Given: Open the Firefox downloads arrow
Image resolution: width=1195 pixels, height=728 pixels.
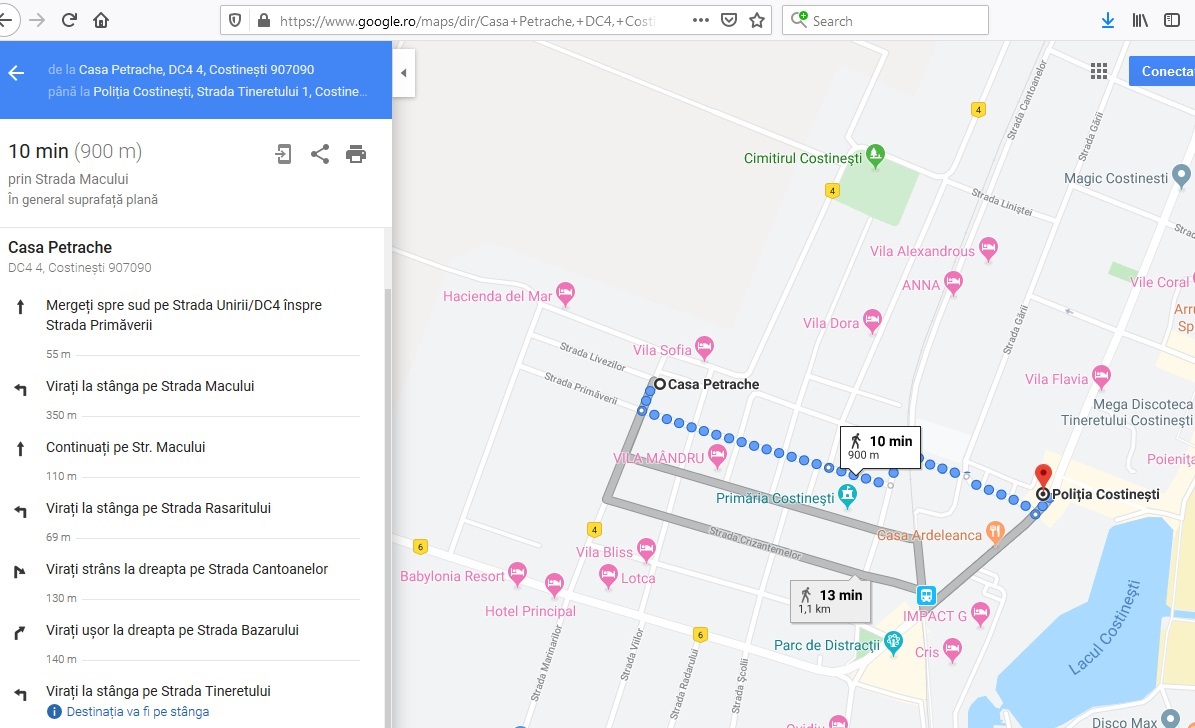Looking at the screenshot, I should click(x=1108, y=20).
